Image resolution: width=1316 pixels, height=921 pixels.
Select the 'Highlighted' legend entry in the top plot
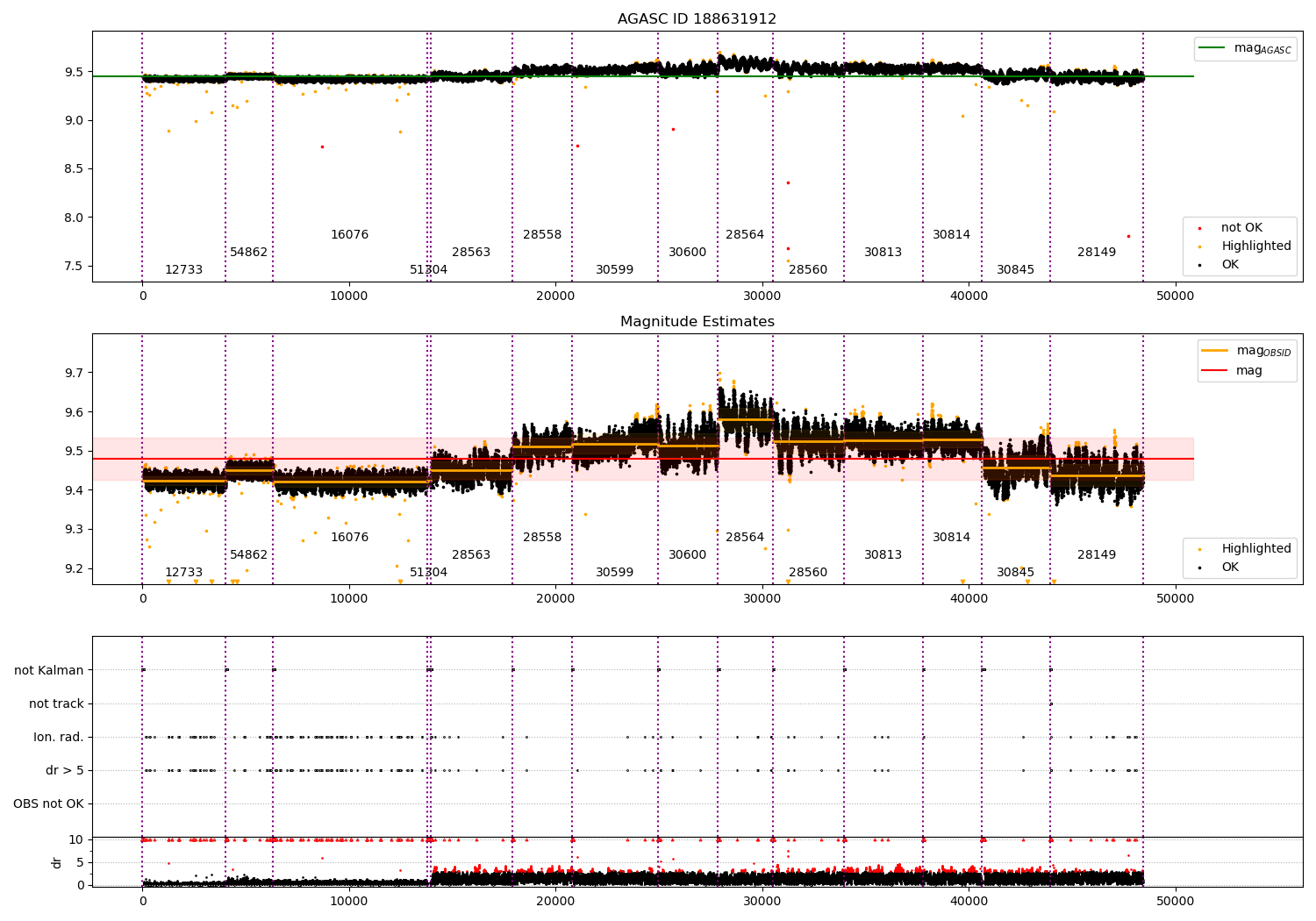[1255, 246]
